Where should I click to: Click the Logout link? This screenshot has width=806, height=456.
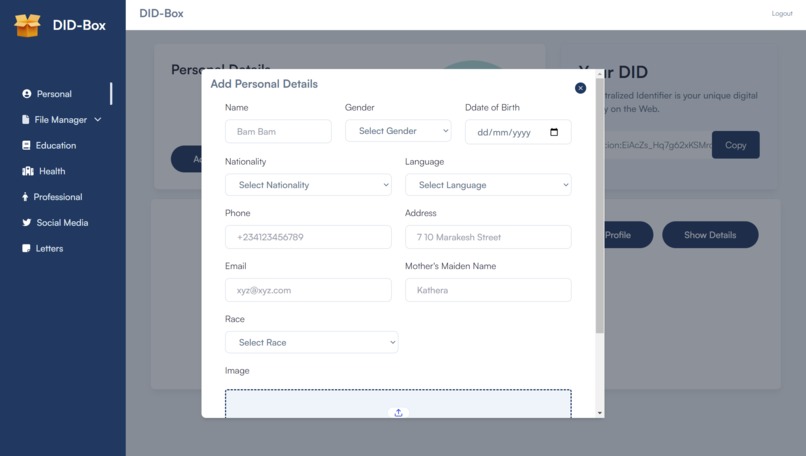click(x=782, y=13)
